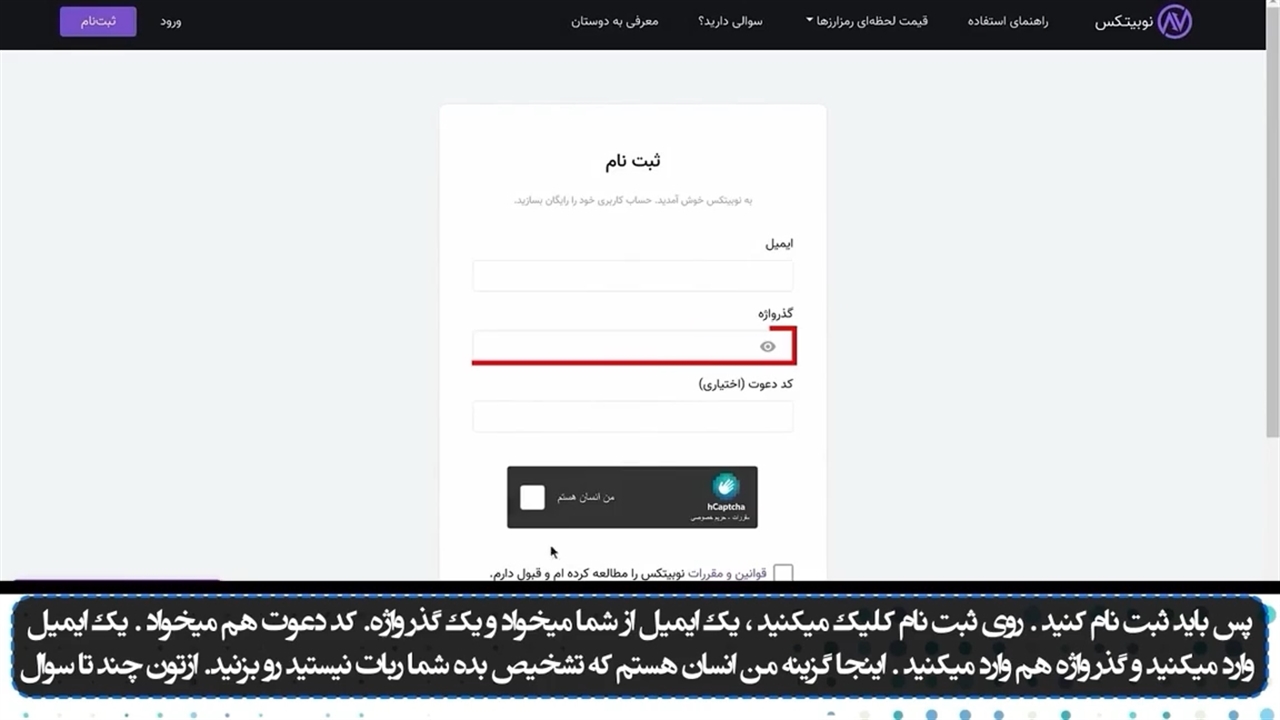Viewport: 1280px width, 720px height.
Task: Expand the 'قیمت لحظه‌ای رمزارزها' dropdown arrow
Action: tap(810, 21)
